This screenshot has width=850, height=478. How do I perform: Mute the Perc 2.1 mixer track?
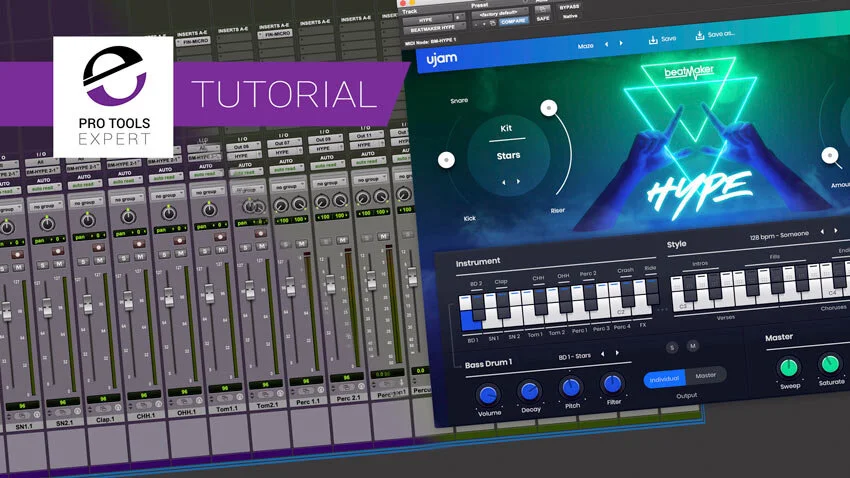(x=342, y=240)
